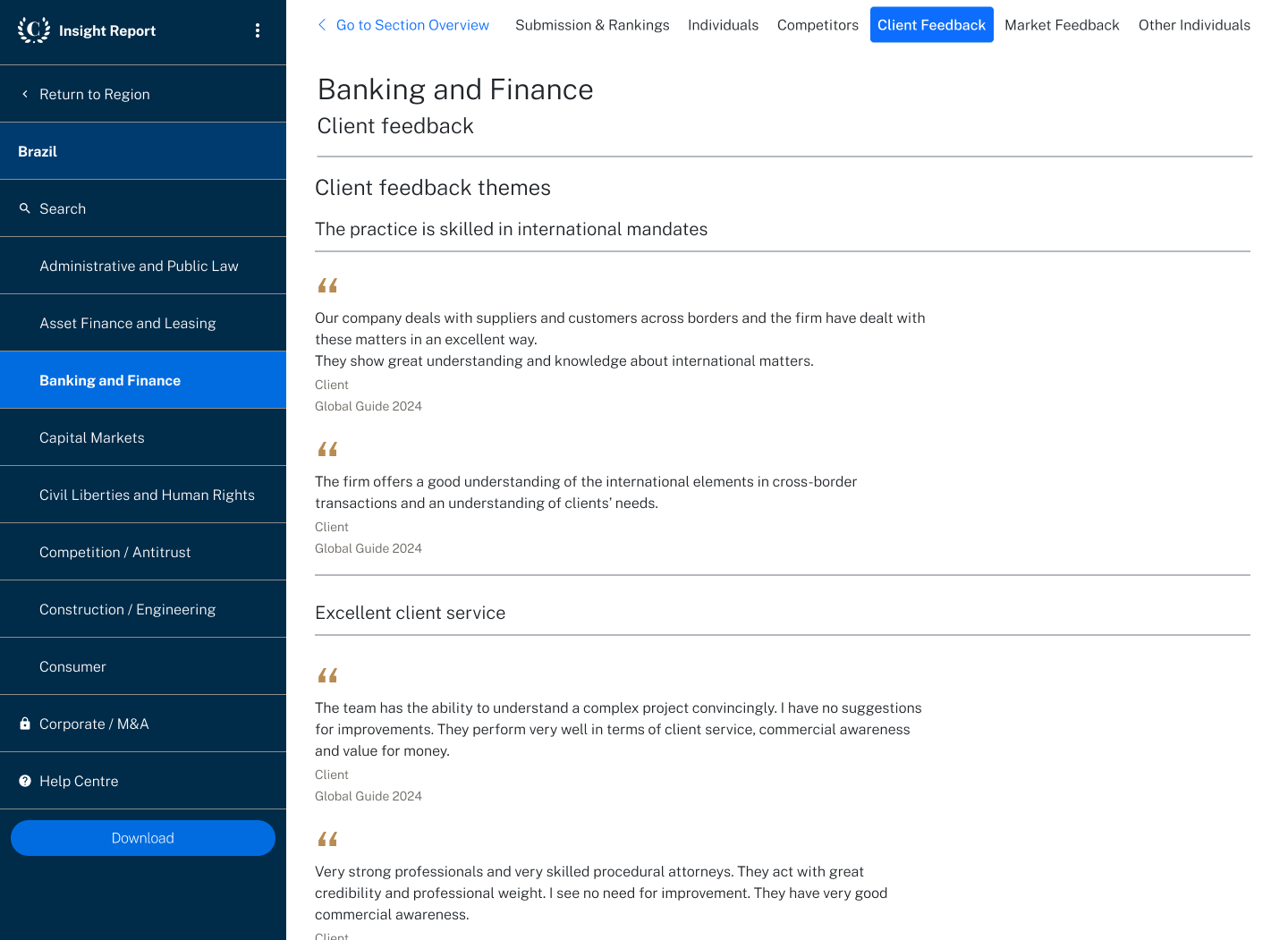The image size is (1288, 940).
Task: Switch to the Competitors tab
Action: tap(818, 25)
